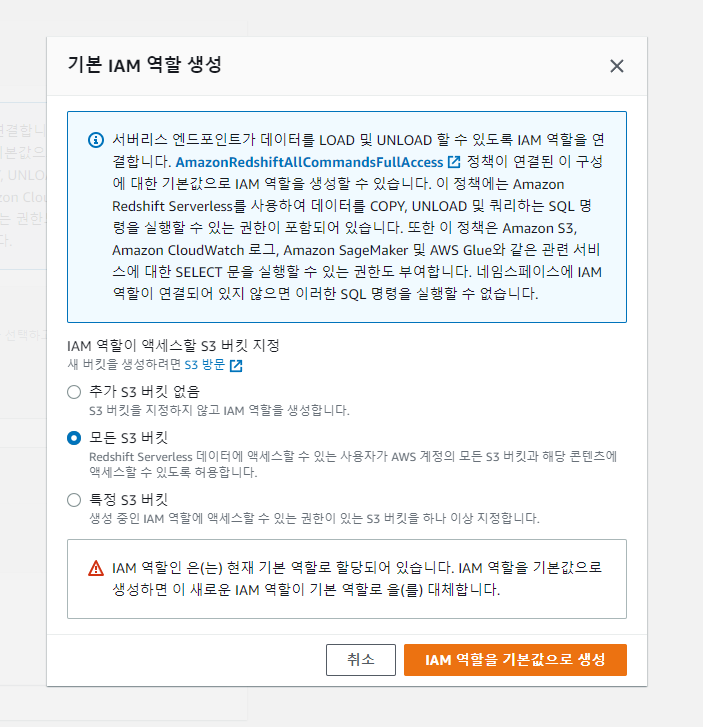Viewport: 703px width, 727px height.
Task: Click the 새 버킷을 생성하려면 helper text
Action: click(125, 366)
